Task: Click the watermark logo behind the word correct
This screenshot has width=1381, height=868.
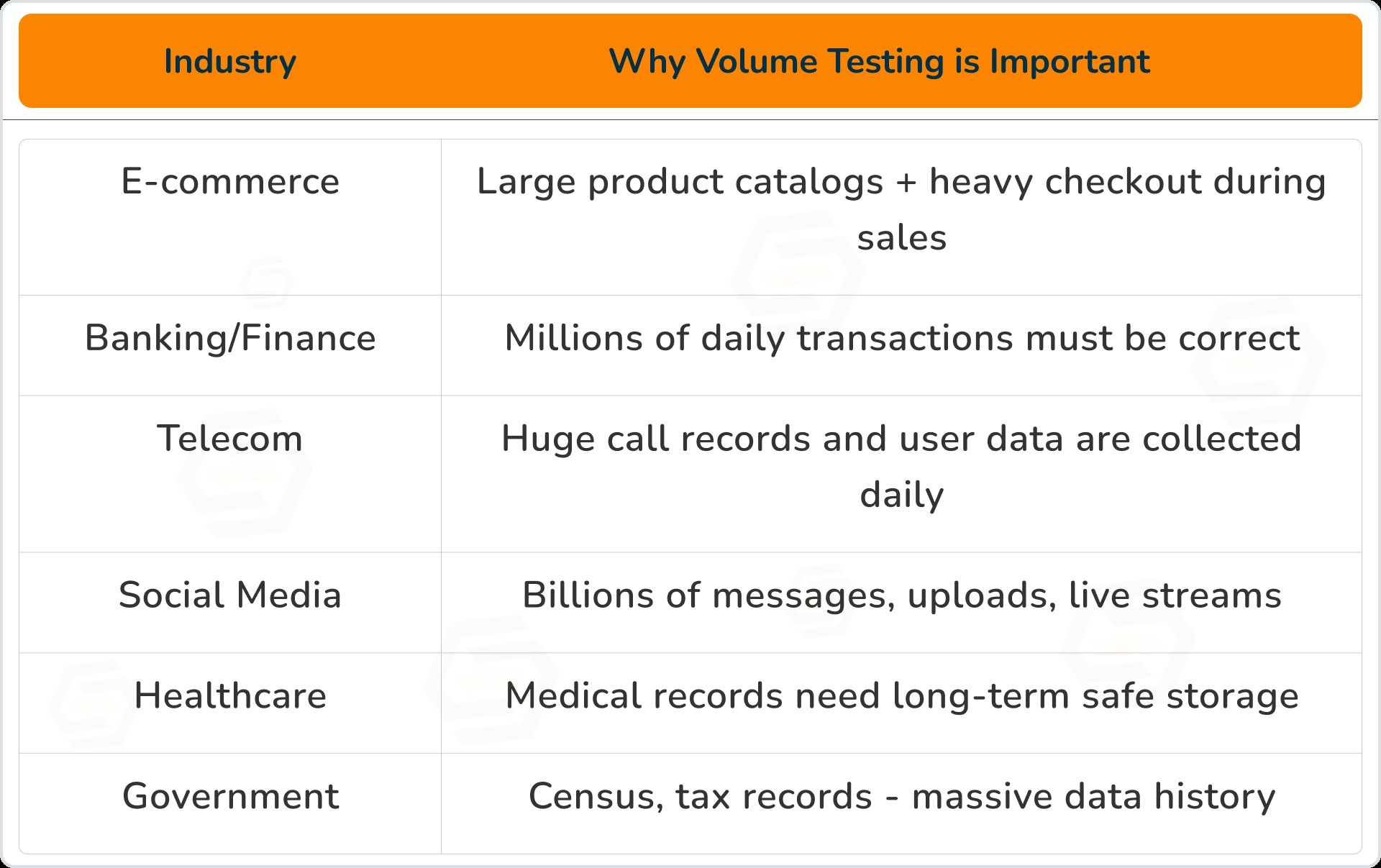Action: tap(1259, 365)
